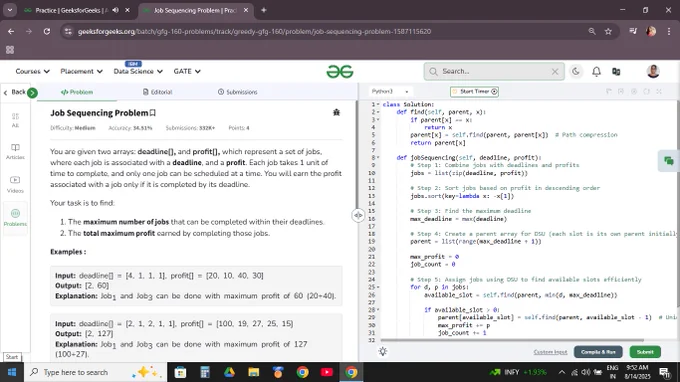The width and height of the screenshot is (680, 382).
Task: Open media control icon in Chrome toolbar
Action: click(633, 31)
